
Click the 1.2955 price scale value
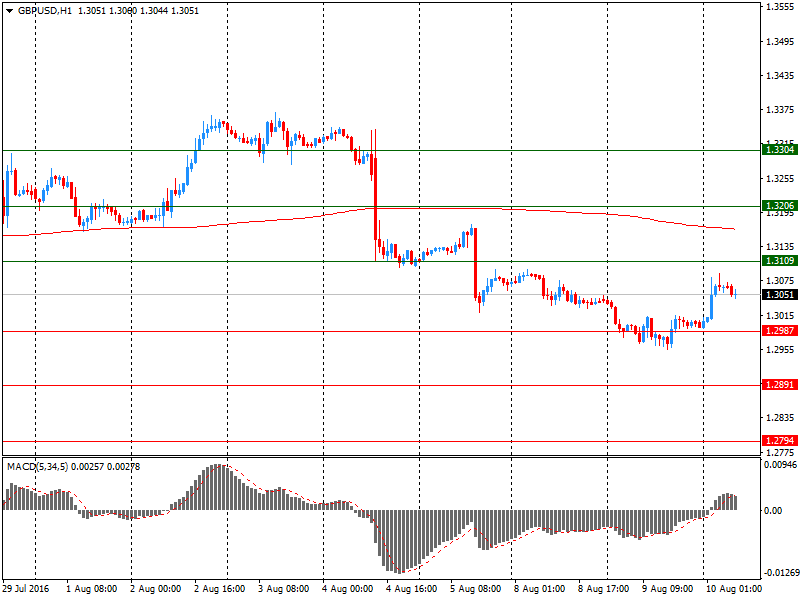[780, 349]
